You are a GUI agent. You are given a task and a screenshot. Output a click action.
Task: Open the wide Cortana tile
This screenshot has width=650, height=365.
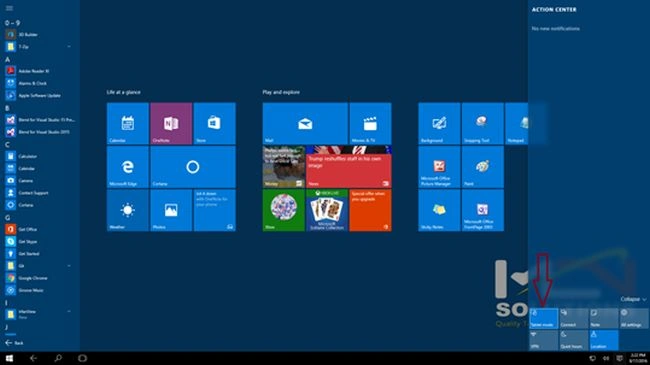[x=193, y=167]
